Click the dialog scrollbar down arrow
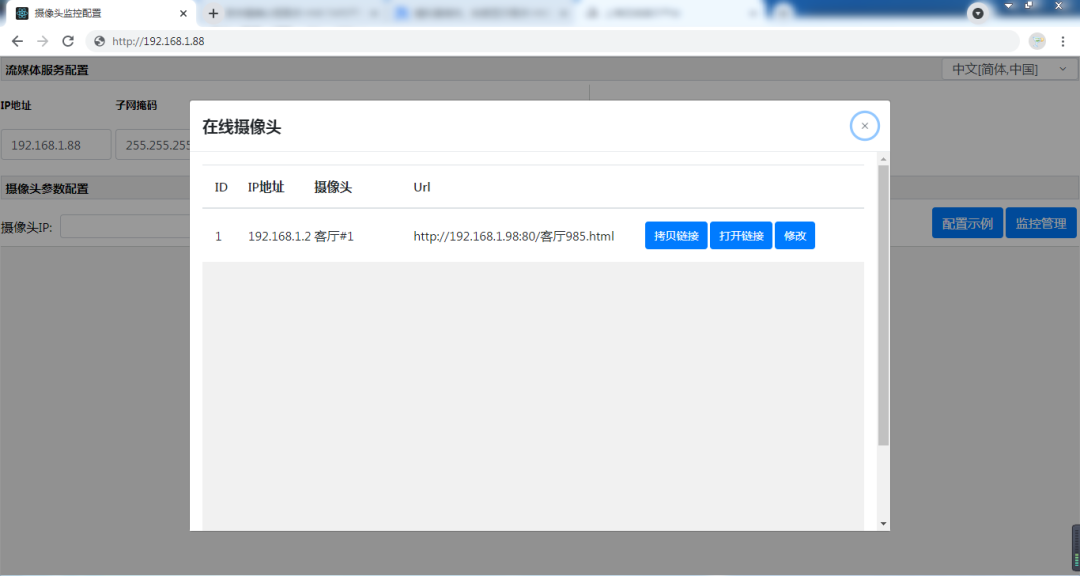The height and width of the screenshot is (576, 1080). point(883,523)
